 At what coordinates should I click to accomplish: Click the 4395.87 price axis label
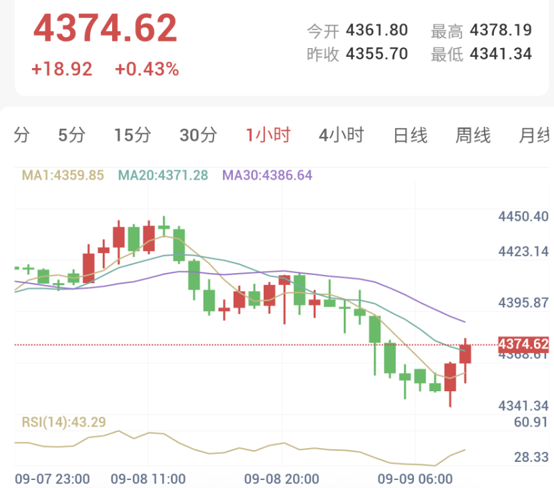click(x=523, y=303)
